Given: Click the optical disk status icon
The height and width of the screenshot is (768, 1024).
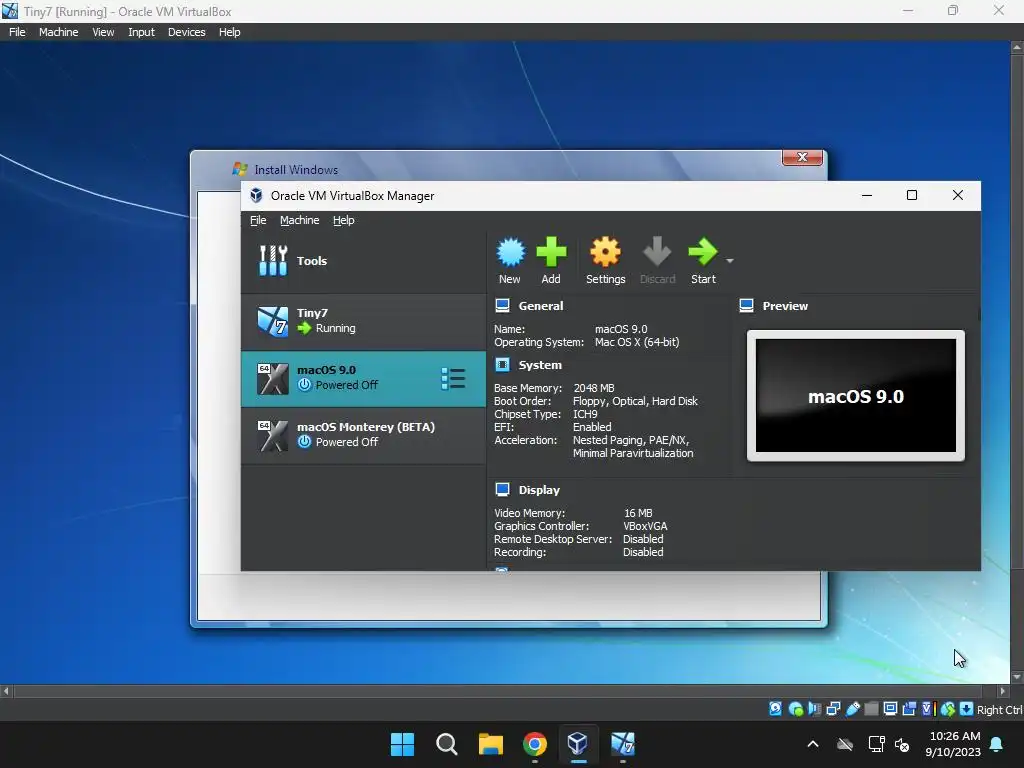Looking at the screenshot, I should [x=795, y=709].
